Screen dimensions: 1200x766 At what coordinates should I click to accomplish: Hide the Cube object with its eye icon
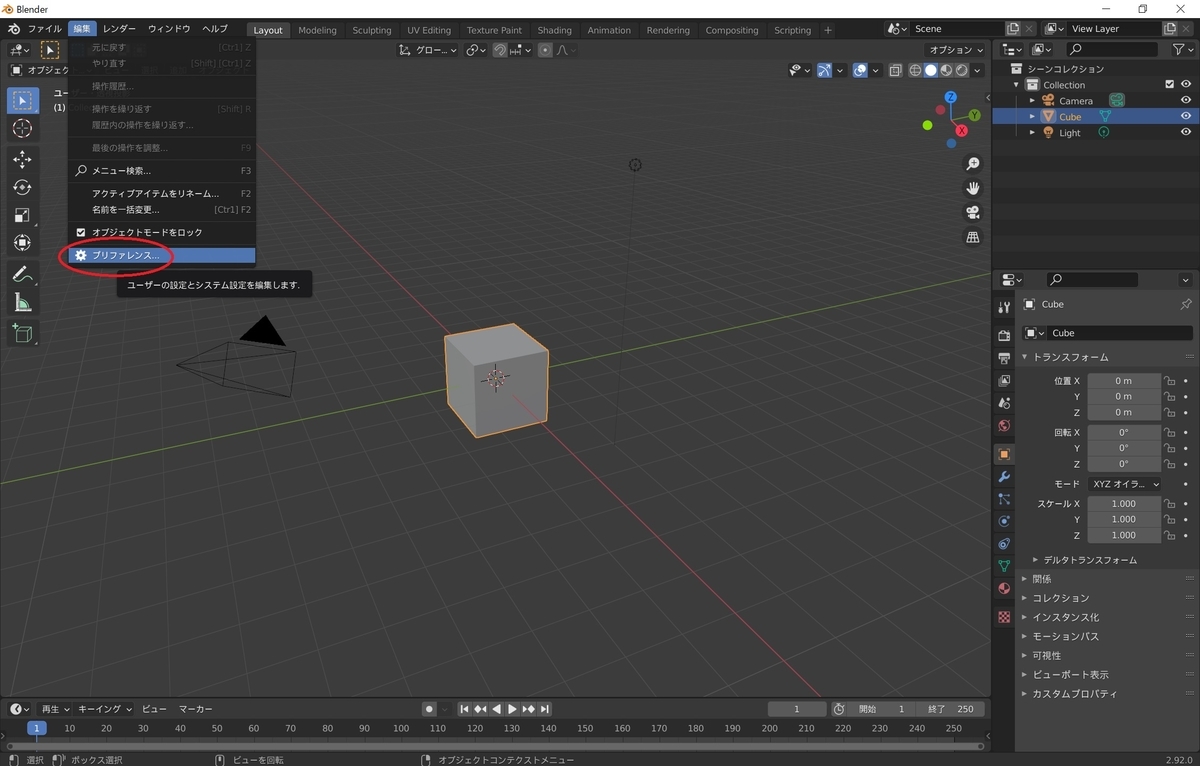tap(1186, 117)
